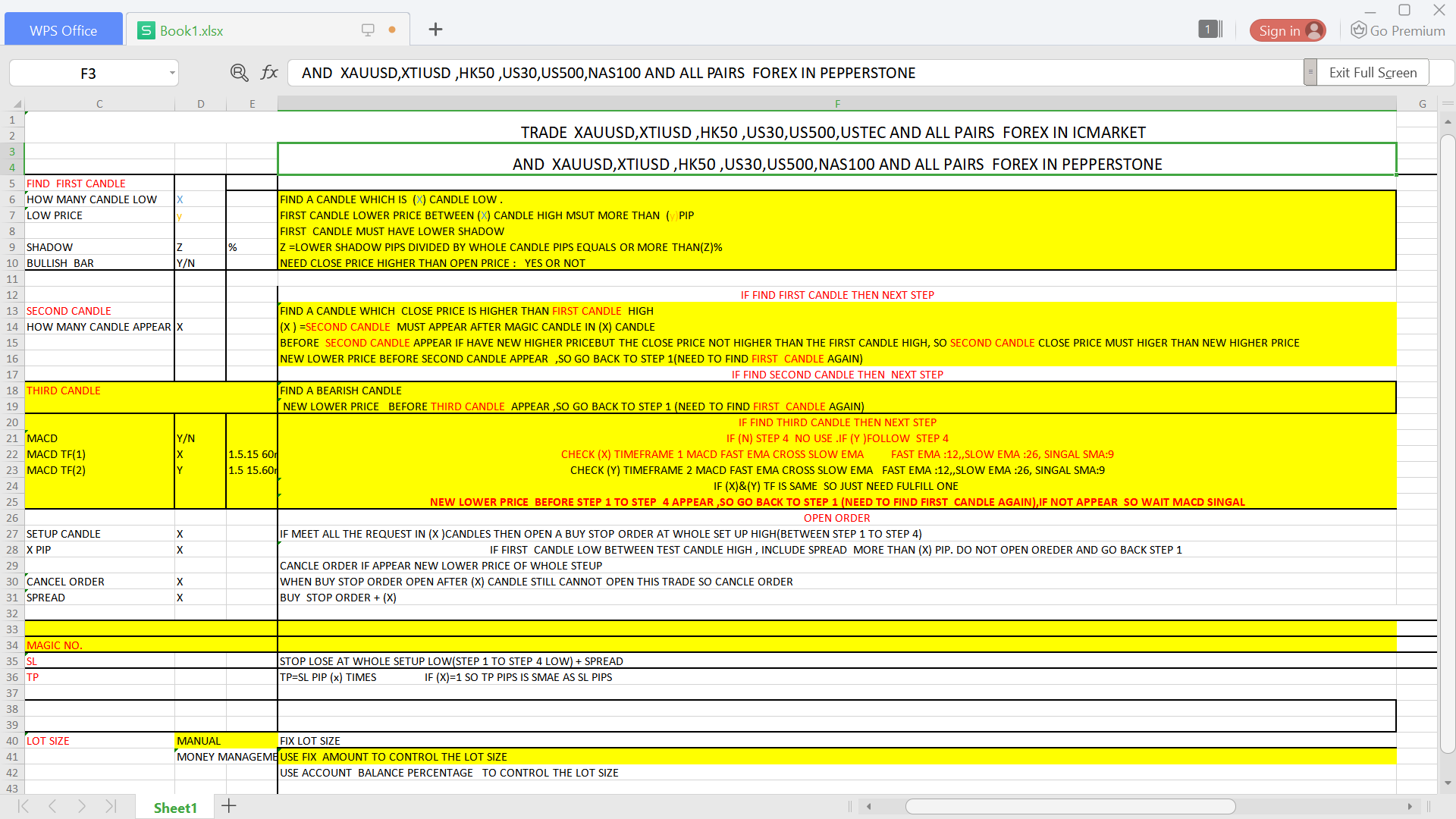Switch to the WPS Office tab
The width and height of the screenshot is (1456, 819).
[63, 30]
